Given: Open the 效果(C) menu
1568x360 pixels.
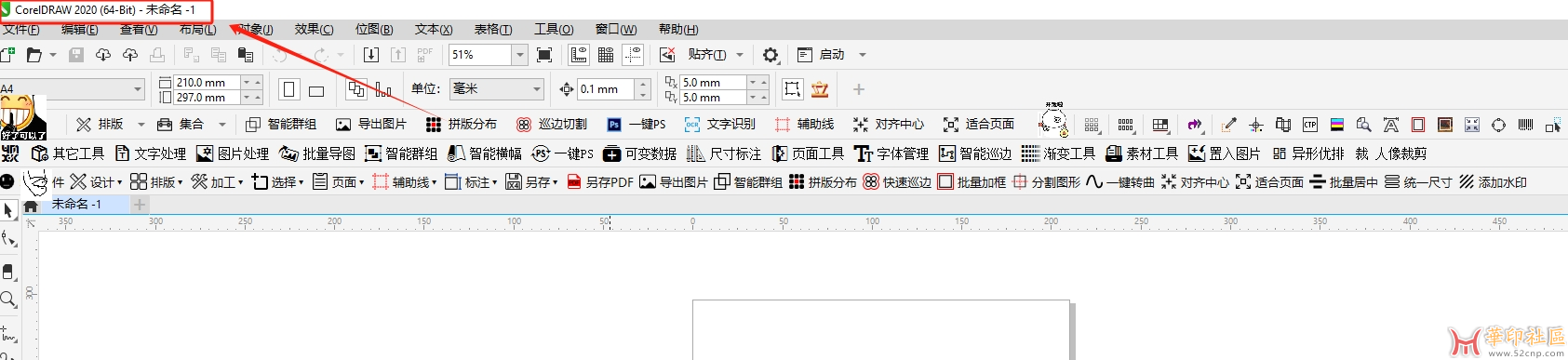Looking at the screenshot, I should pos(314,30).
